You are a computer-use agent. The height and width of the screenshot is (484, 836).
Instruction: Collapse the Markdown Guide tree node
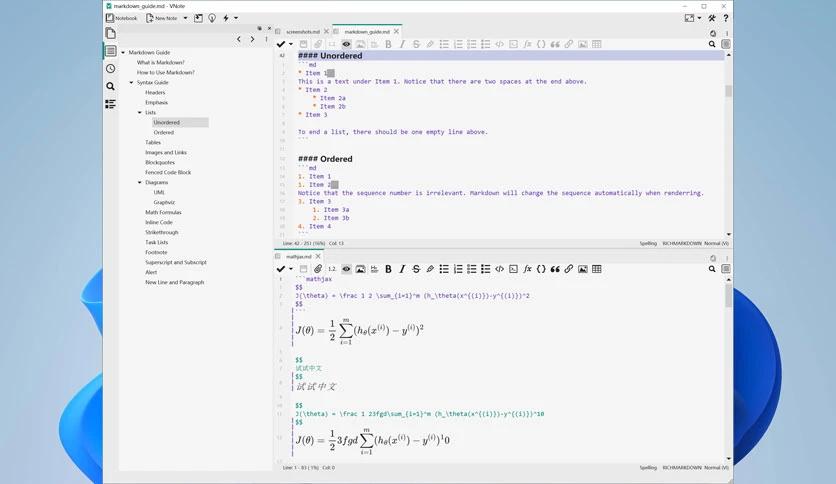click(123, 52)
